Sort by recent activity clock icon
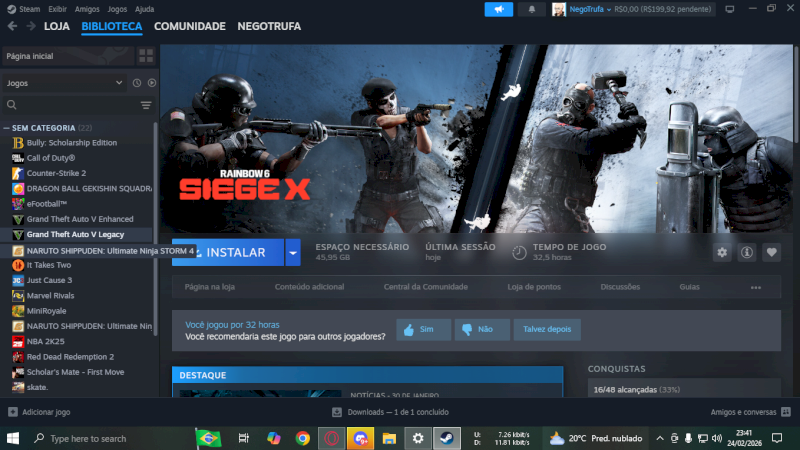800x450 pixels. tap(137, 83)
